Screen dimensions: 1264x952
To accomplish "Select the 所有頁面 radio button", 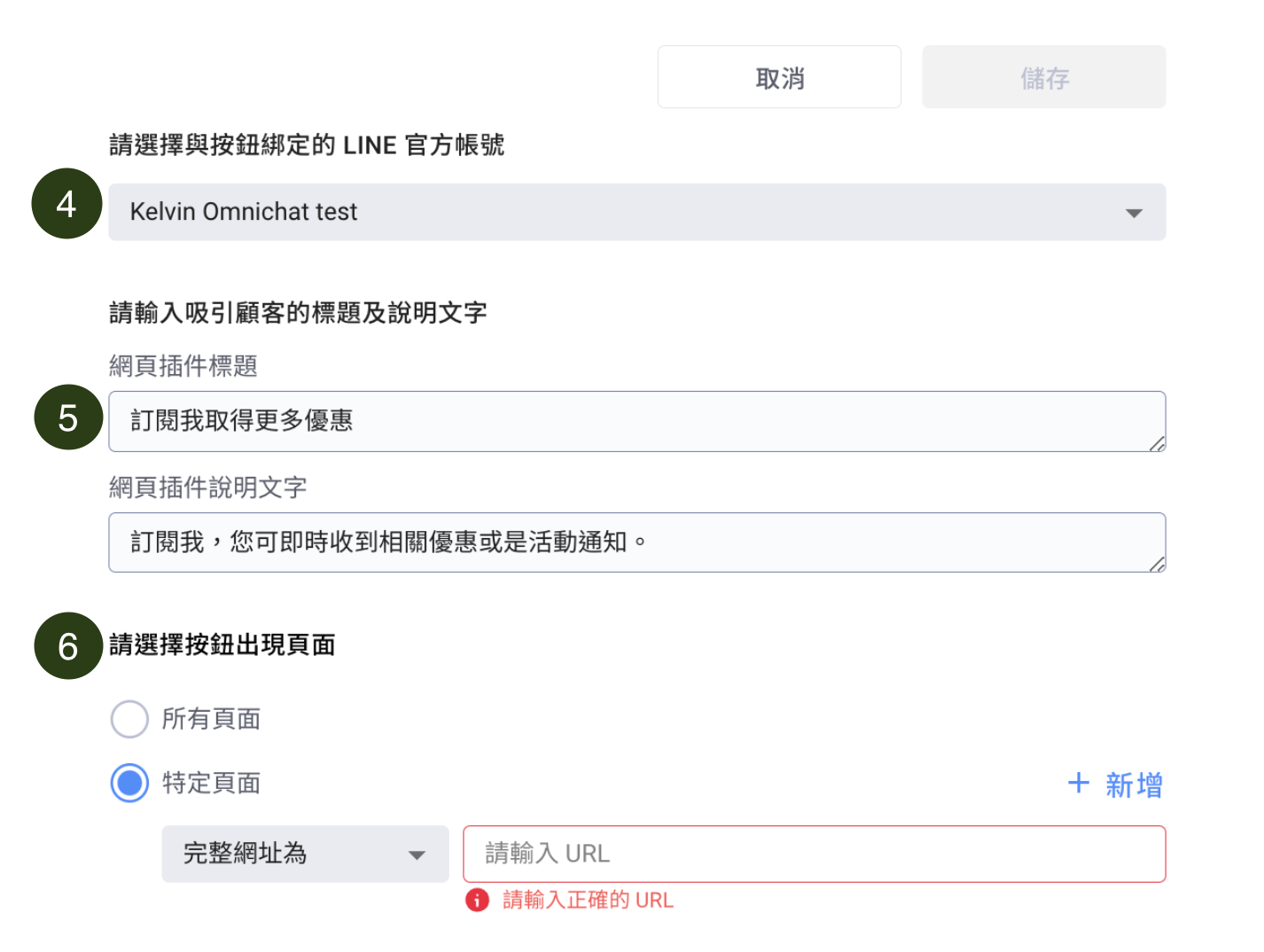I will (129, 719).
